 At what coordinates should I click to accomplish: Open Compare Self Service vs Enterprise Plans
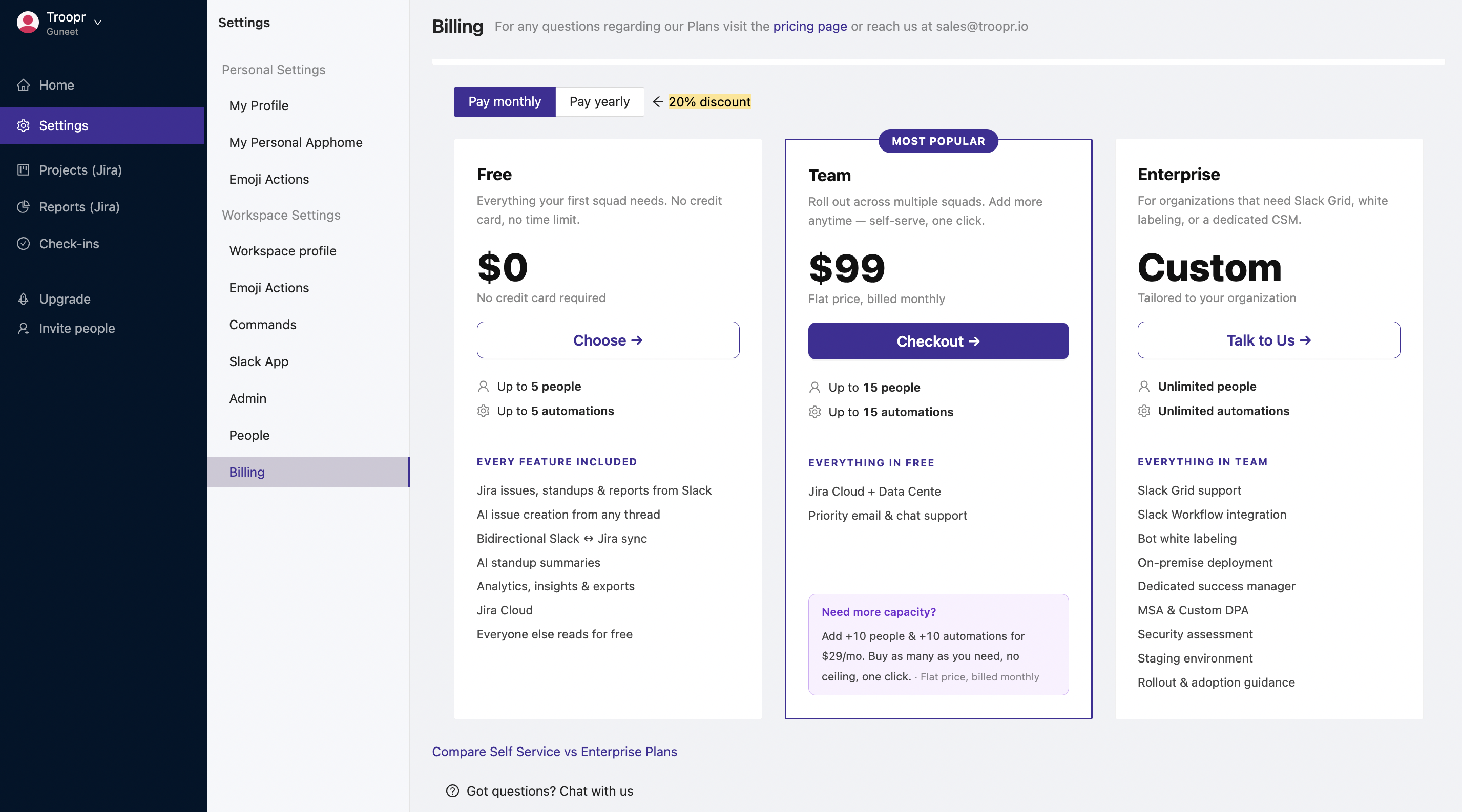click(x=554, y=751)
